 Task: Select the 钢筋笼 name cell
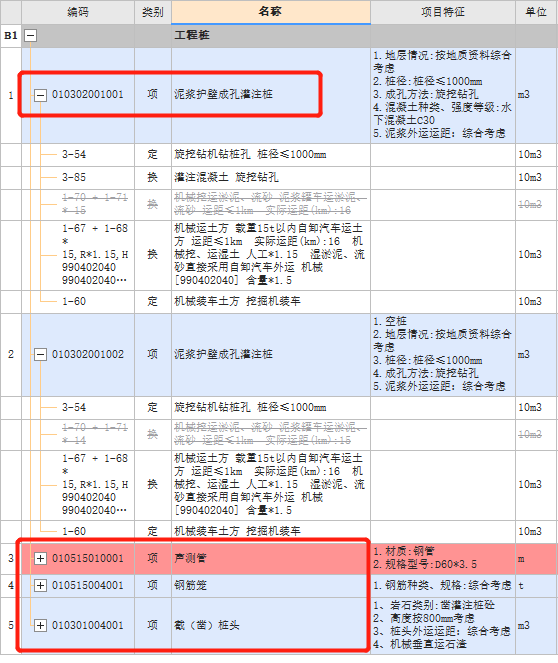click(271, 586)
